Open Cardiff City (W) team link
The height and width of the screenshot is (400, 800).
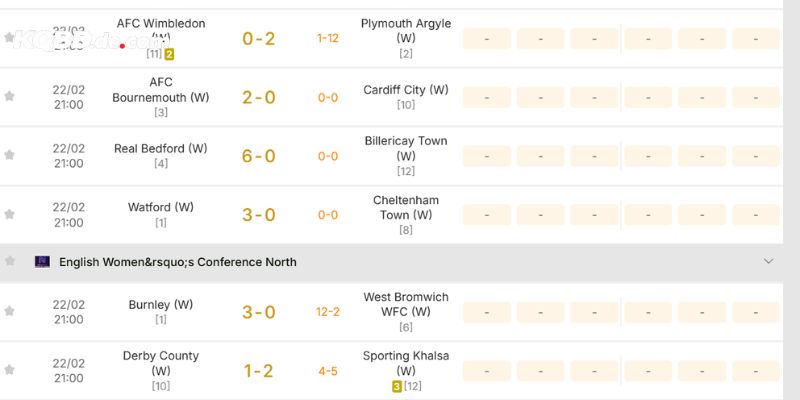406,90
